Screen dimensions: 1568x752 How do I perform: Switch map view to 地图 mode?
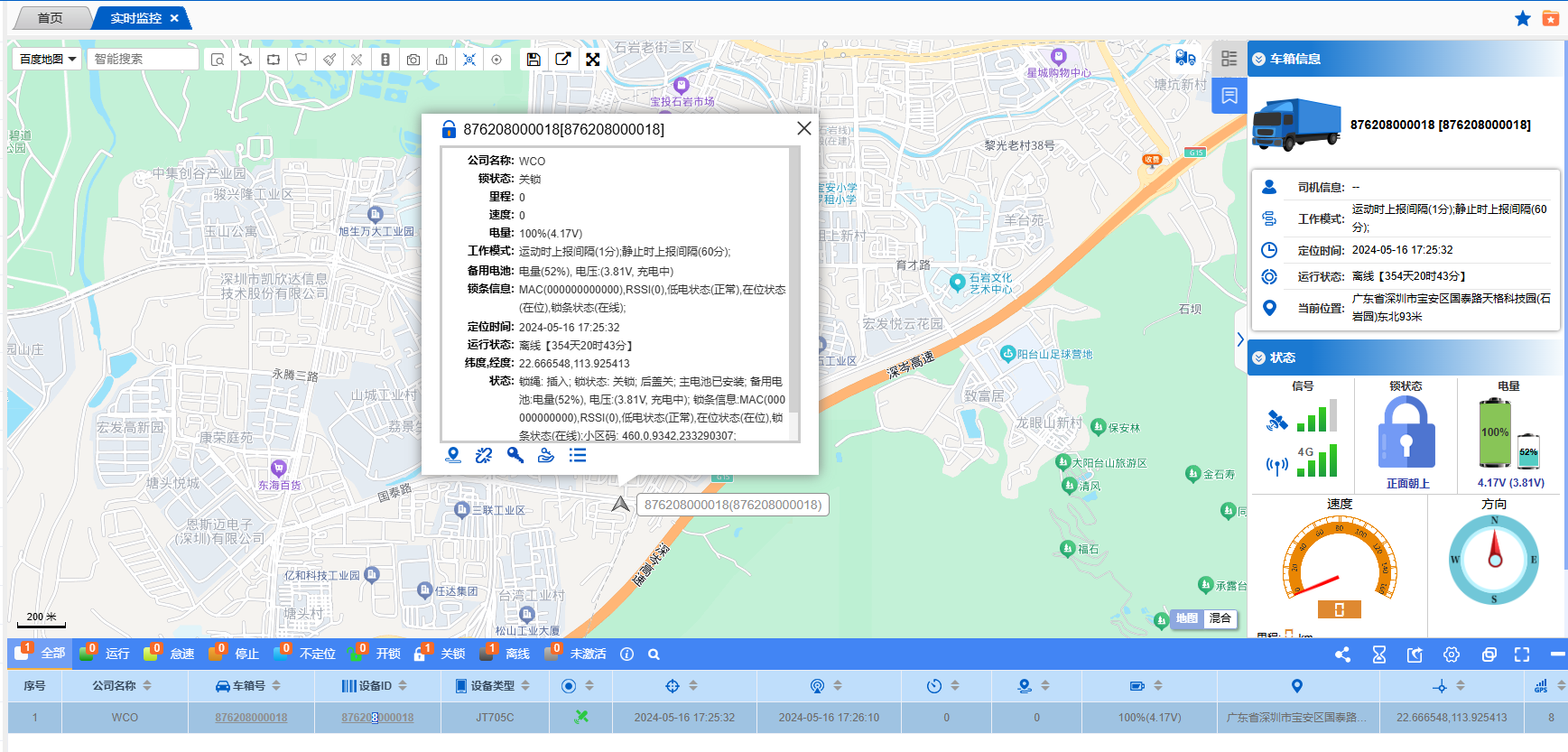pos(1186,618)
